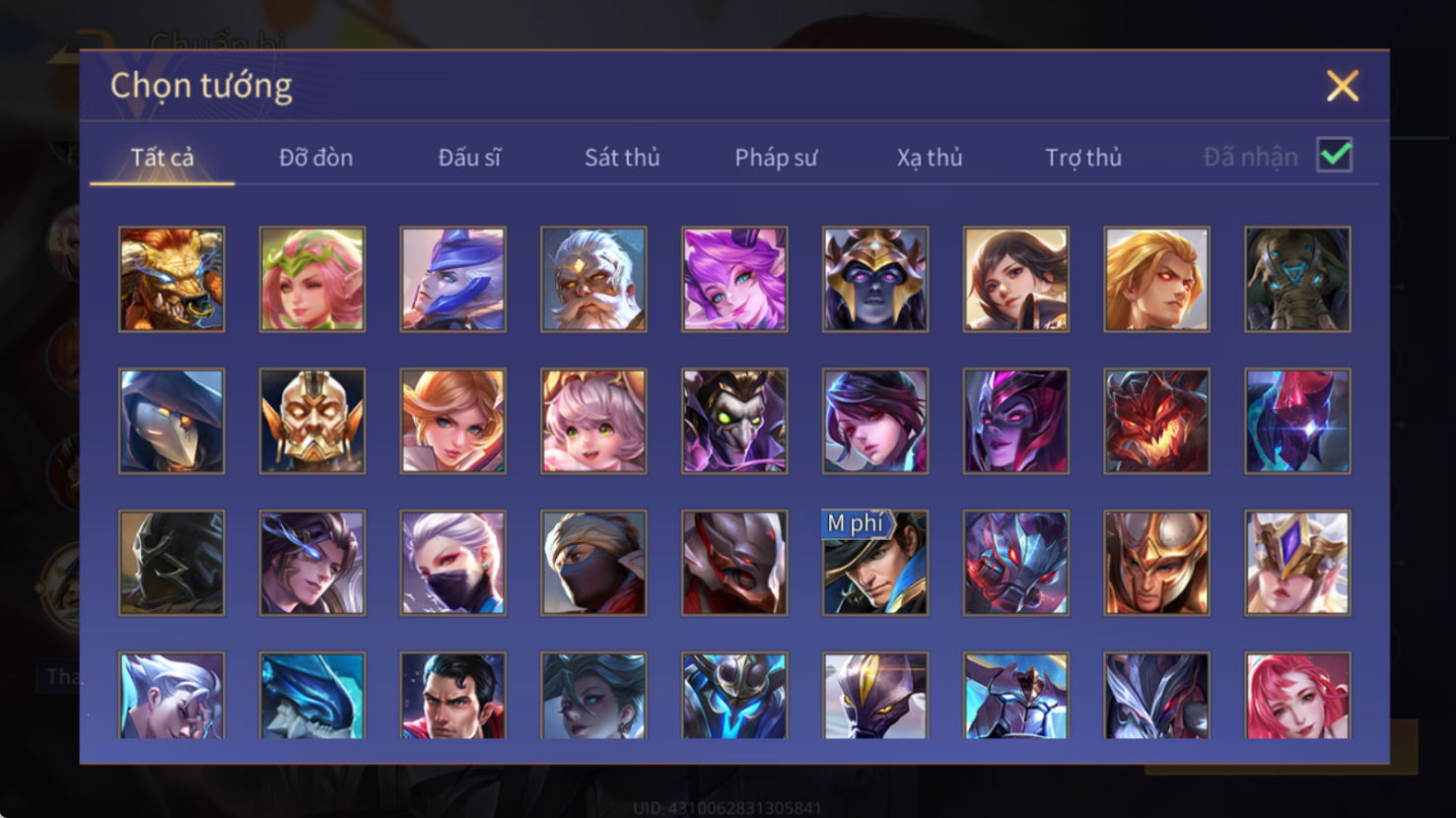
Task: Choose the white-haired masked ninja girl
Action: point(453,563)
